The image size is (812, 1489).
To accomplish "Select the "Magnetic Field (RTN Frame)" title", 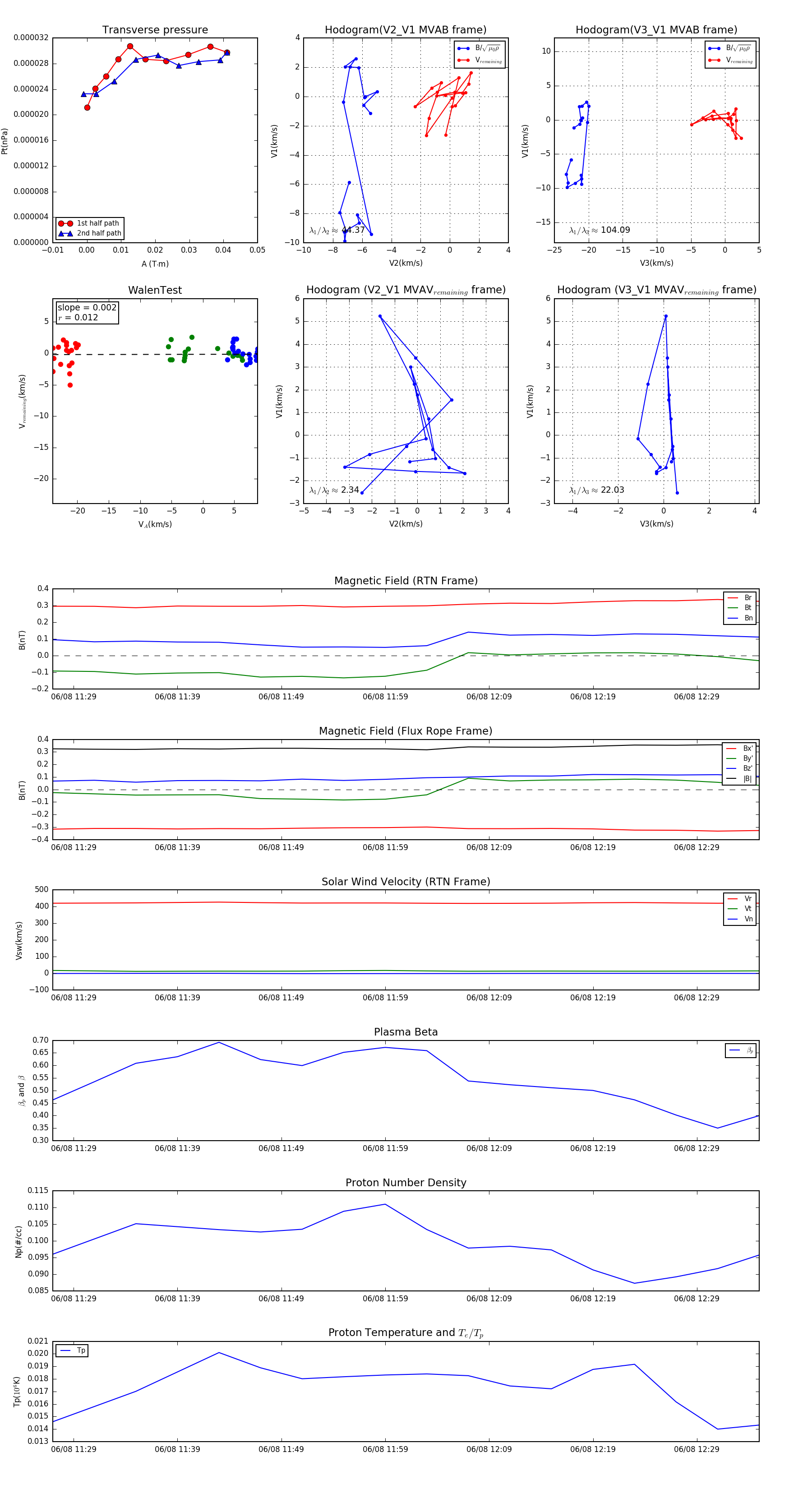I will pos(406,581).
